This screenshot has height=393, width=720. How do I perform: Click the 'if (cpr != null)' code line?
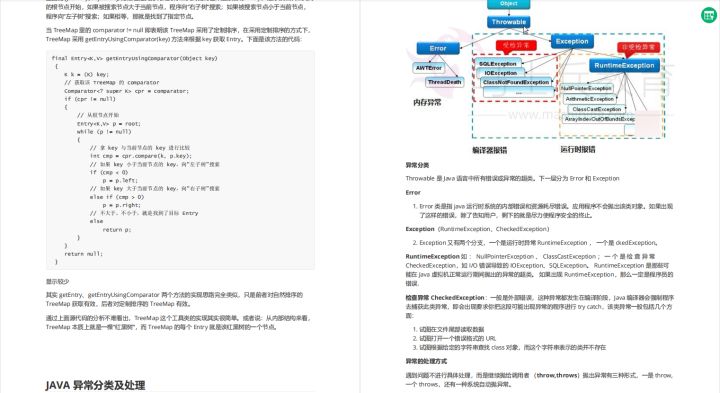tap(90, 99)
